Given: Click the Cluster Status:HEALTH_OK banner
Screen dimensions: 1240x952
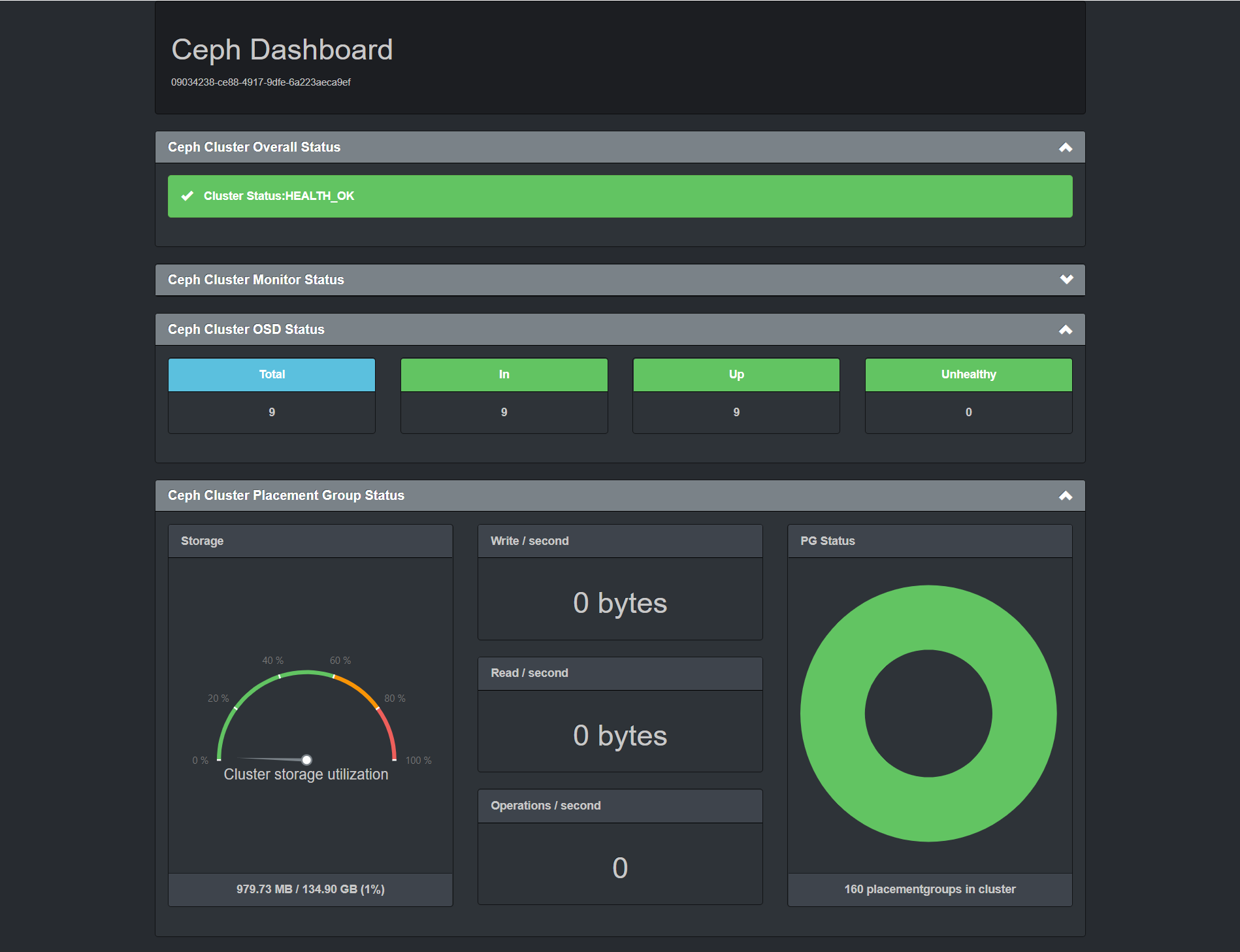Looking at the screenshot, I should 619,196.
